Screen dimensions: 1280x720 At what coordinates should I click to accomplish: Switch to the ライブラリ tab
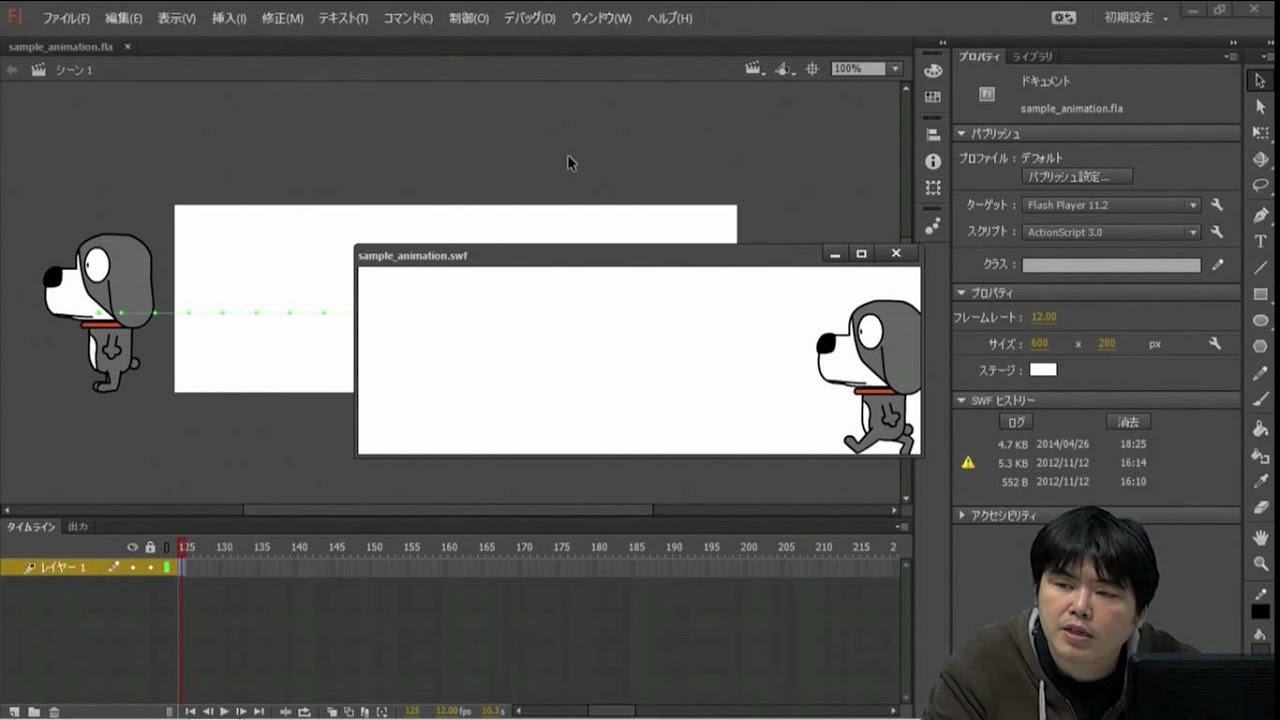[x=1032, y=57]
